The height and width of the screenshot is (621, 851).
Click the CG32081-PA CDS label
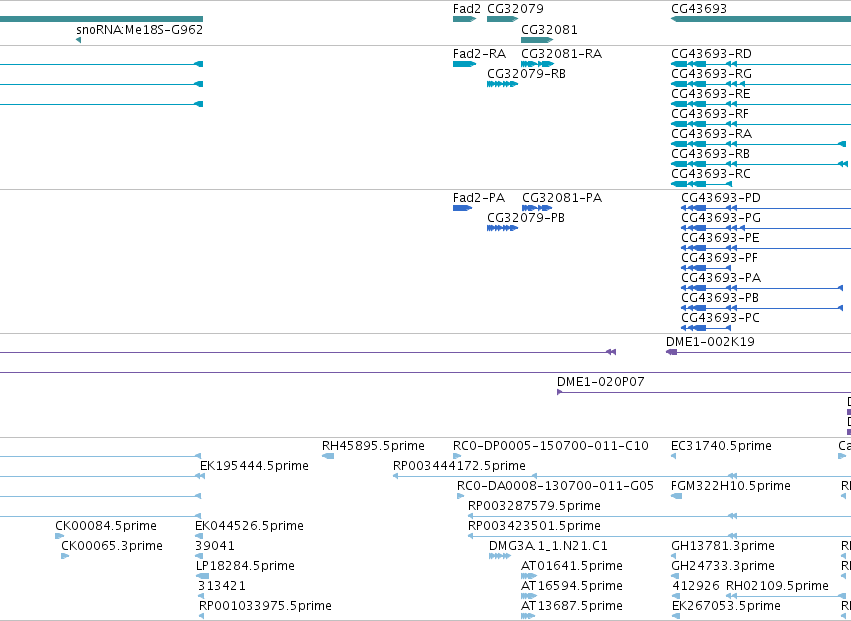(562, 198)
